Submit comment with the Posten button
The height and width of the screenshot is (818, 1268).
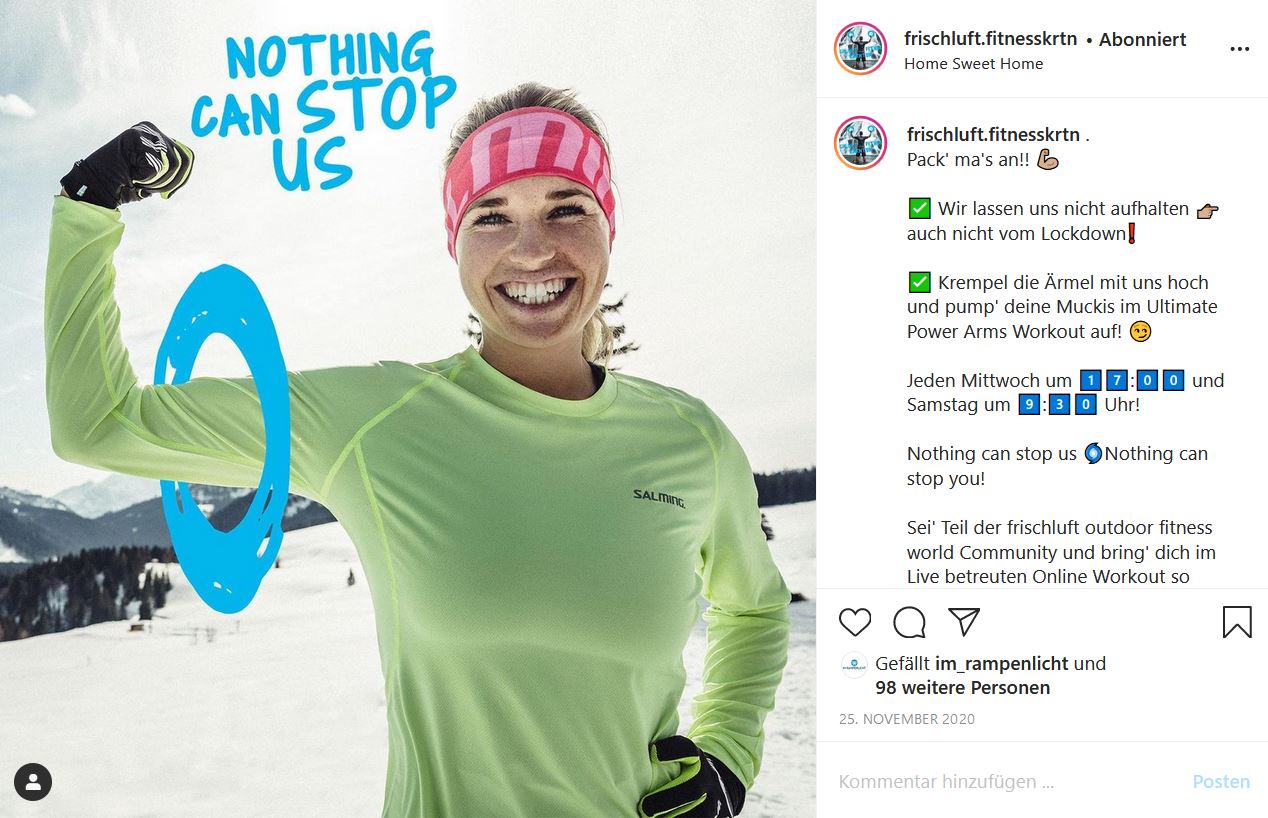tap(1221, 782)
